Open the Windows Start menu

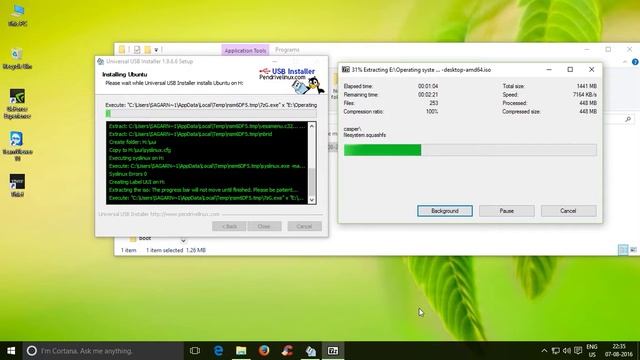pyautogui.click(x=11, y=351)
